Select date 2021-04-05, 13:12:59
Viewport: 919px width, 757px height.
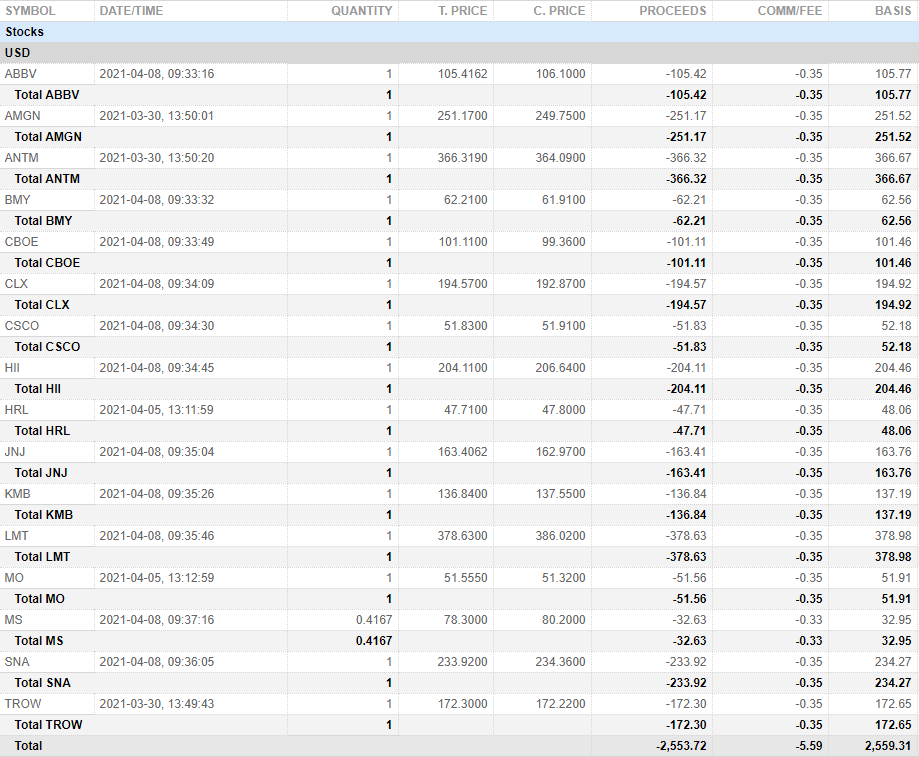[156, 578]
